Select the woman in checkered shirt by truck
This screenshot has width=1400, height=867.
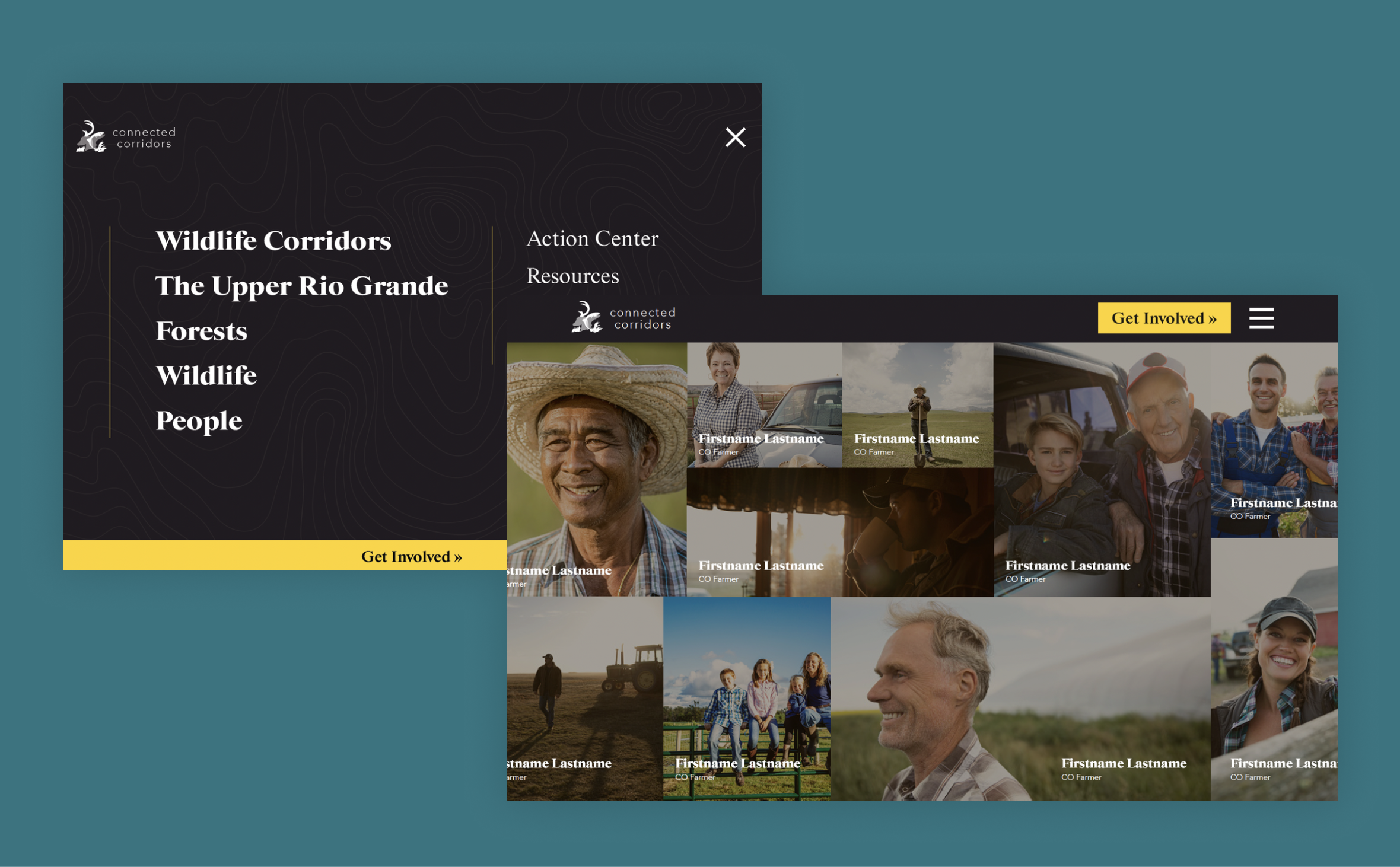(763, 404)
